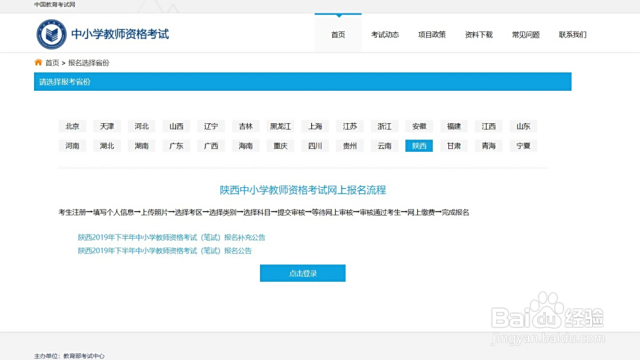Select province 北京
Image resolution: width=640 pixels, height=360 pixels.
[72, 126]
